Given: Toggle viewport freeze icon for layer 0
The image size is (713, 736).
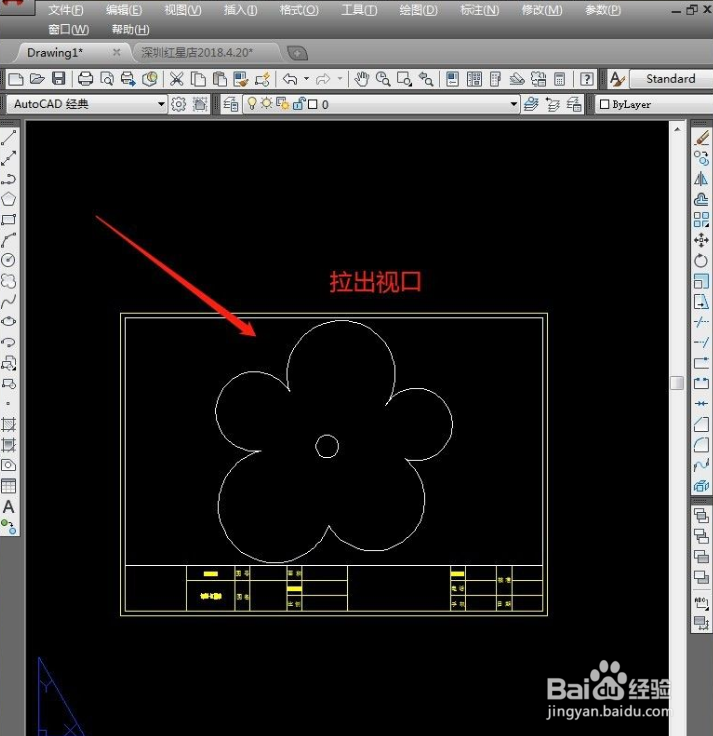Looking at the screenshot, I should coord(283,104).
